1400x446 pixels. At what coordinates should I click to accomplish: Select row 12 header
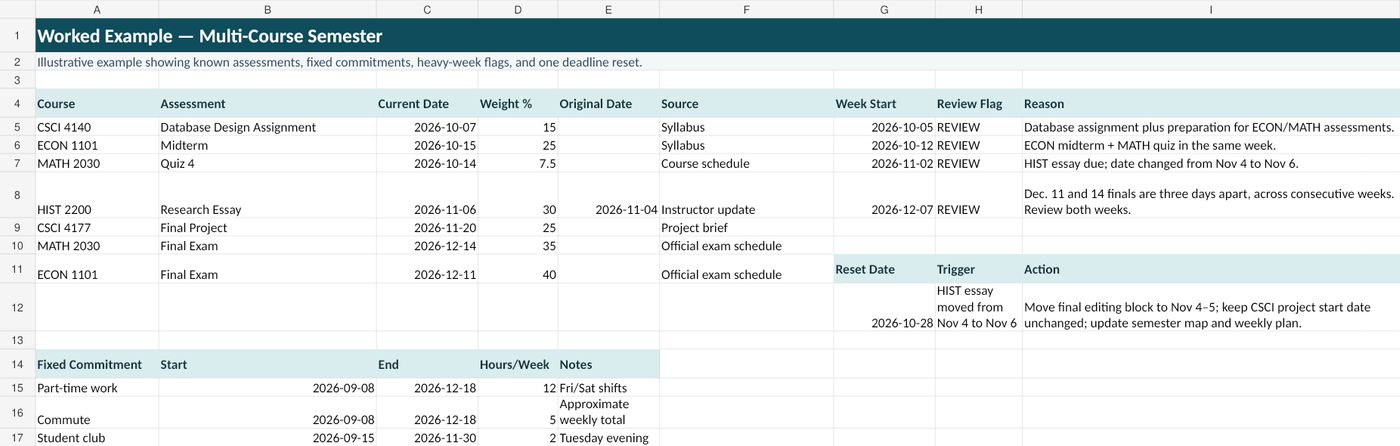[17, 307]
